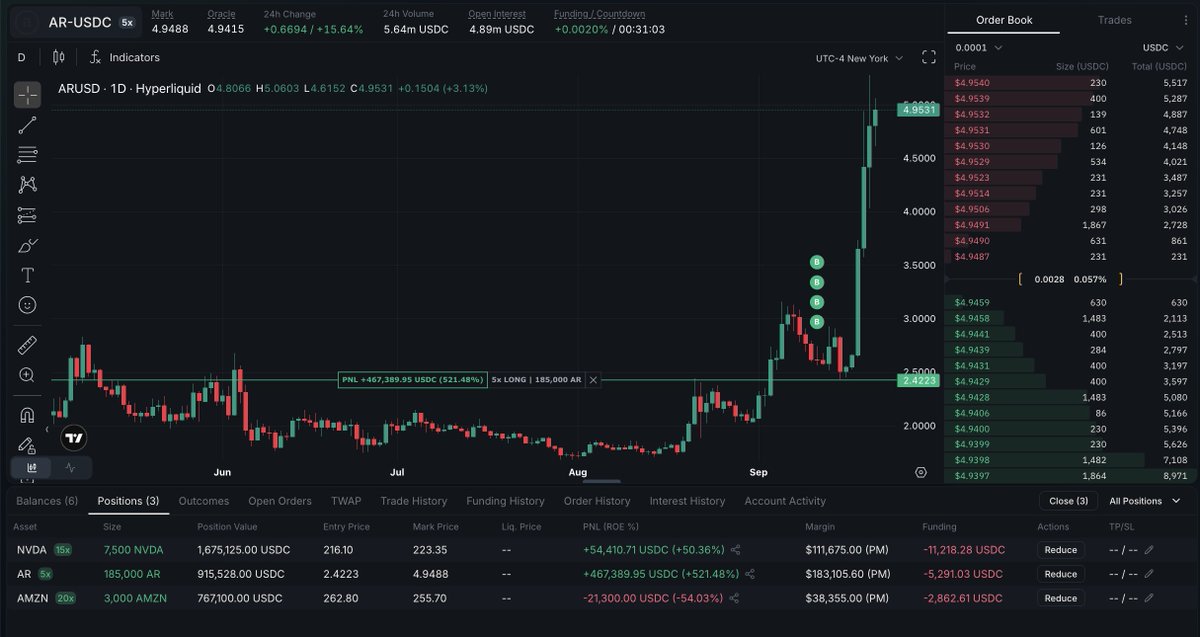Share the AR position PNL
The image size is (1200, 637).
tap(750, 574)
